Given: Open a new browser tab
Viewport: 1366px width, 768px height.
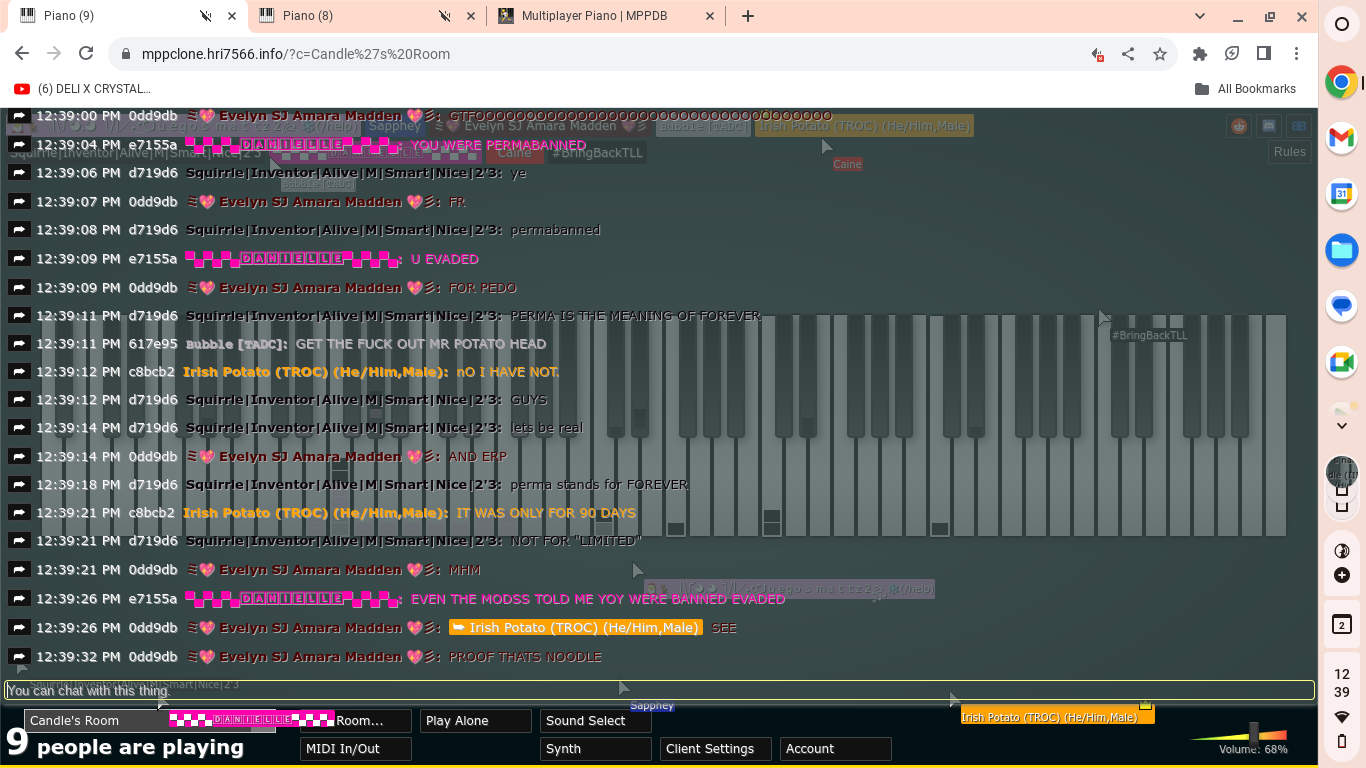Looking at the screenshot, I should click(x=748, y=16).
